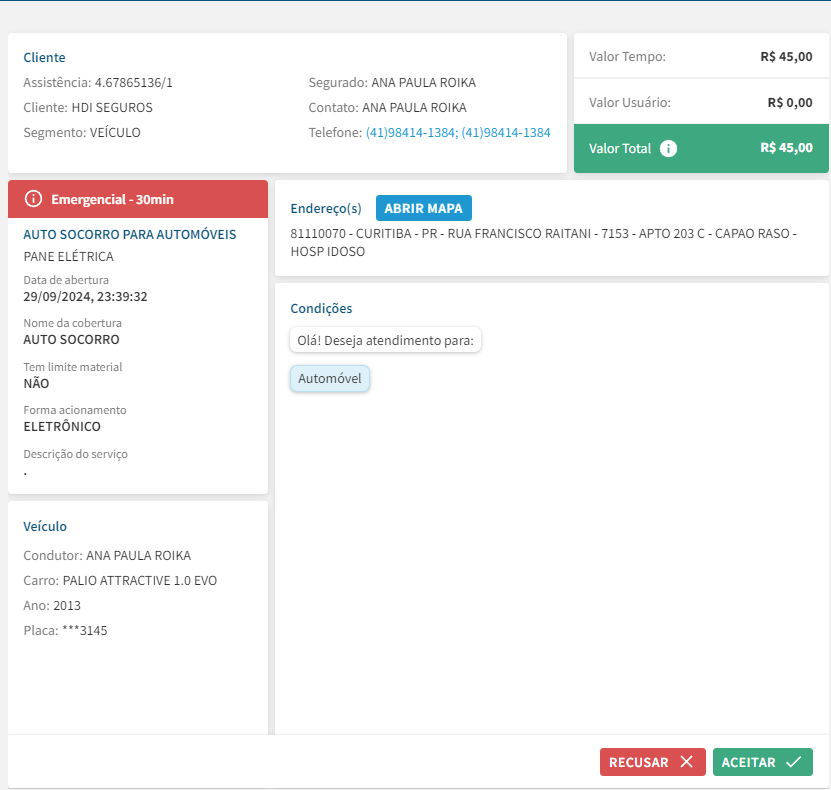Click the info icon beside Valor Total
Screen dimensions: 831x790
pos(669,148)
